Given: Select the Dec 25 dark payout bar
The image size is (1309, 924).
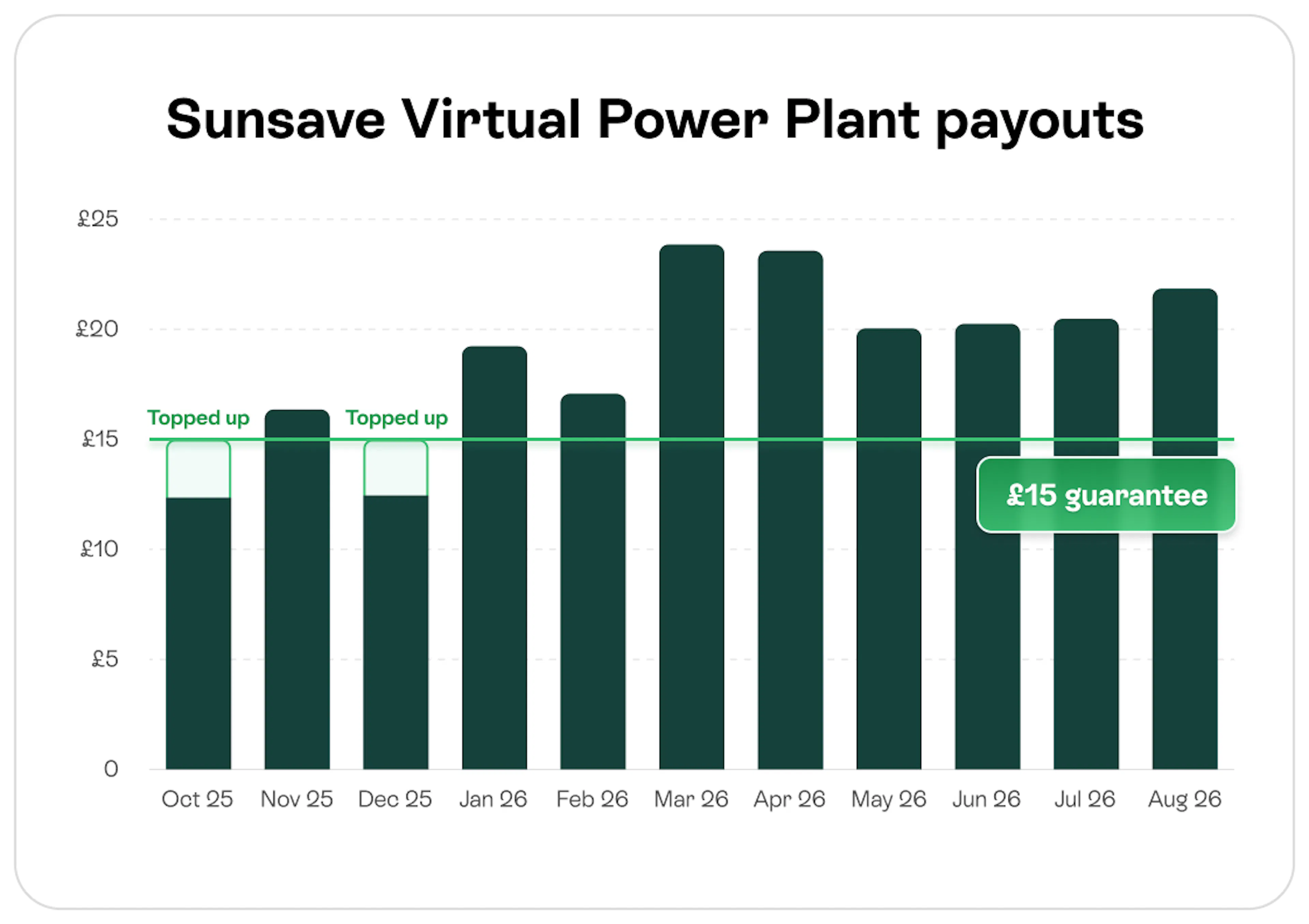Looking at the screenshot, I should (x=396, y=632).
